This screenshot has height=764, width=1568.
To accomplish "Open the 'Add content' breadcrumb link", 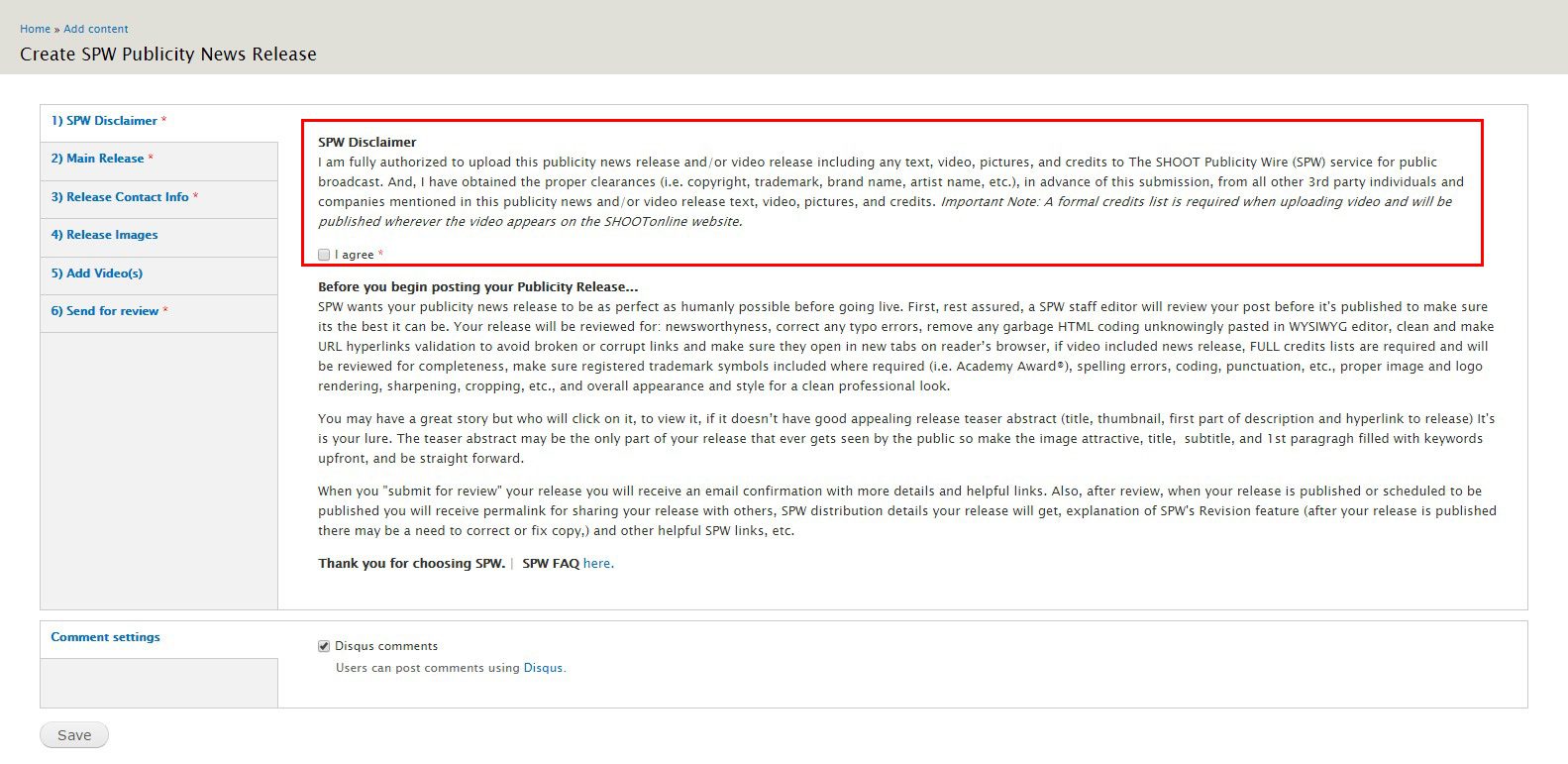I will coord(96,29).
